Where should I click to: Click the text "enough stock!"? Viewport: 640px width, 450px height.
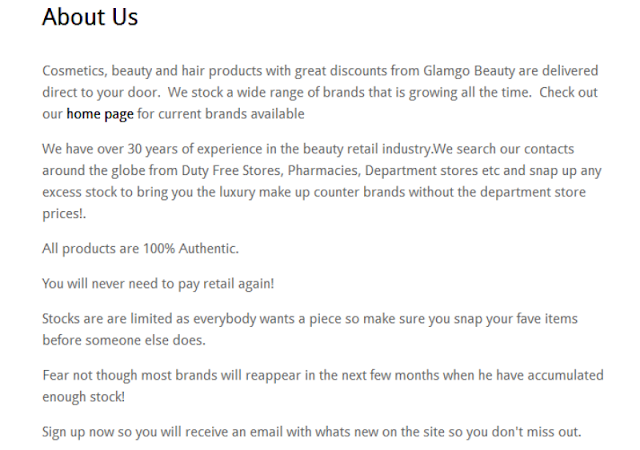coord(84,397)
